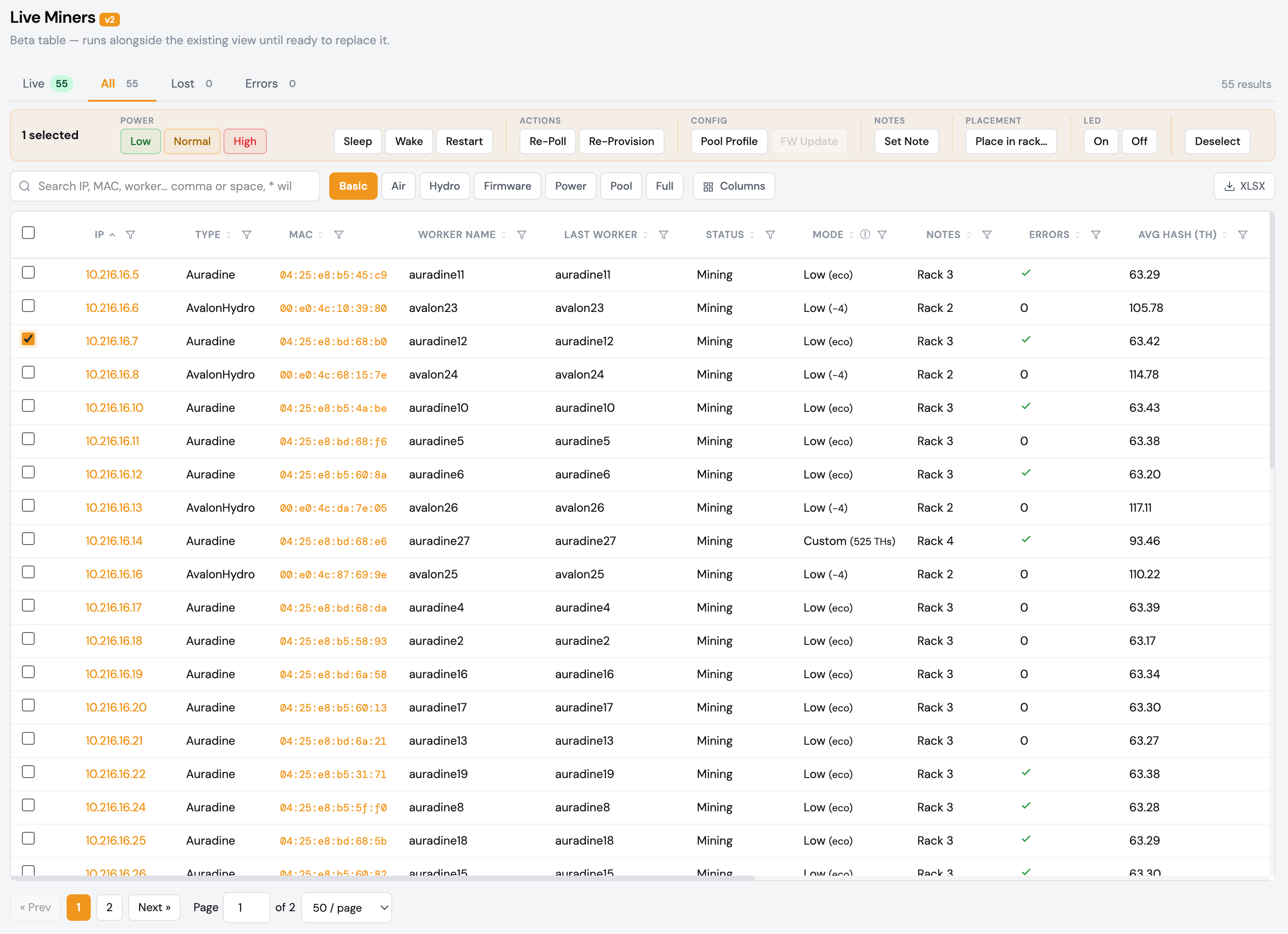Click the LAST WORKER sort arrows
This screenshot has width=1288, height=934.
pos(645,234)
